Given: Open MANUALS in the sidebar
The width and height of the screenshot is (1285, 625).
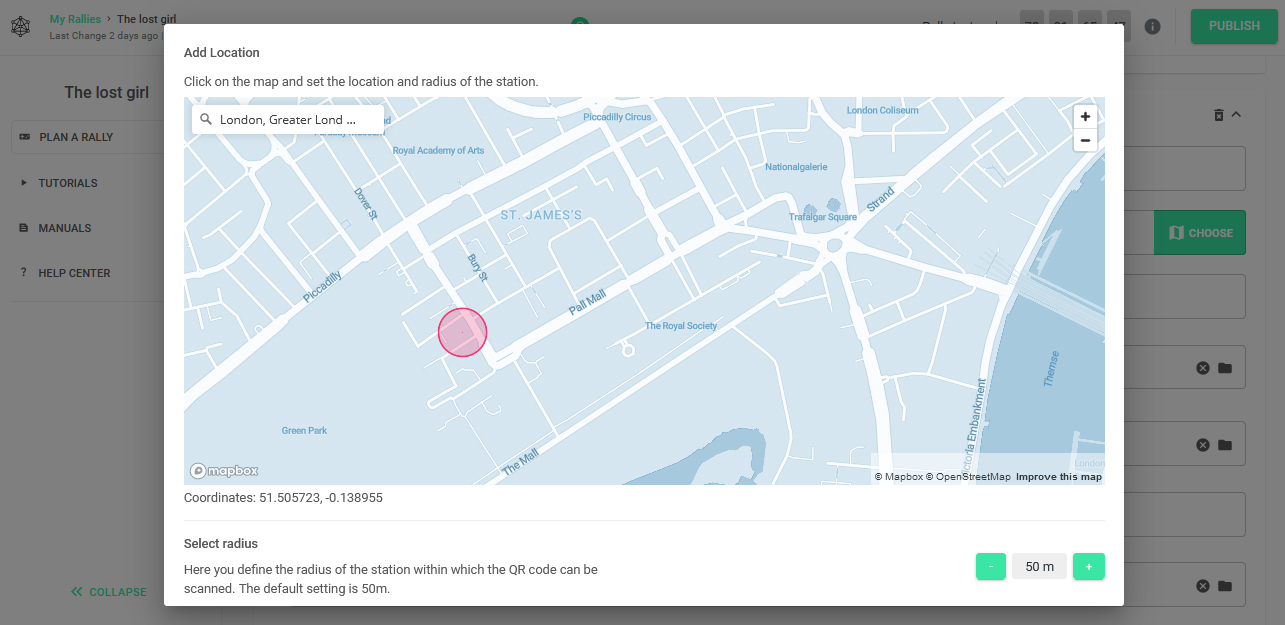Looking at the screenshot, I should 65,228.
